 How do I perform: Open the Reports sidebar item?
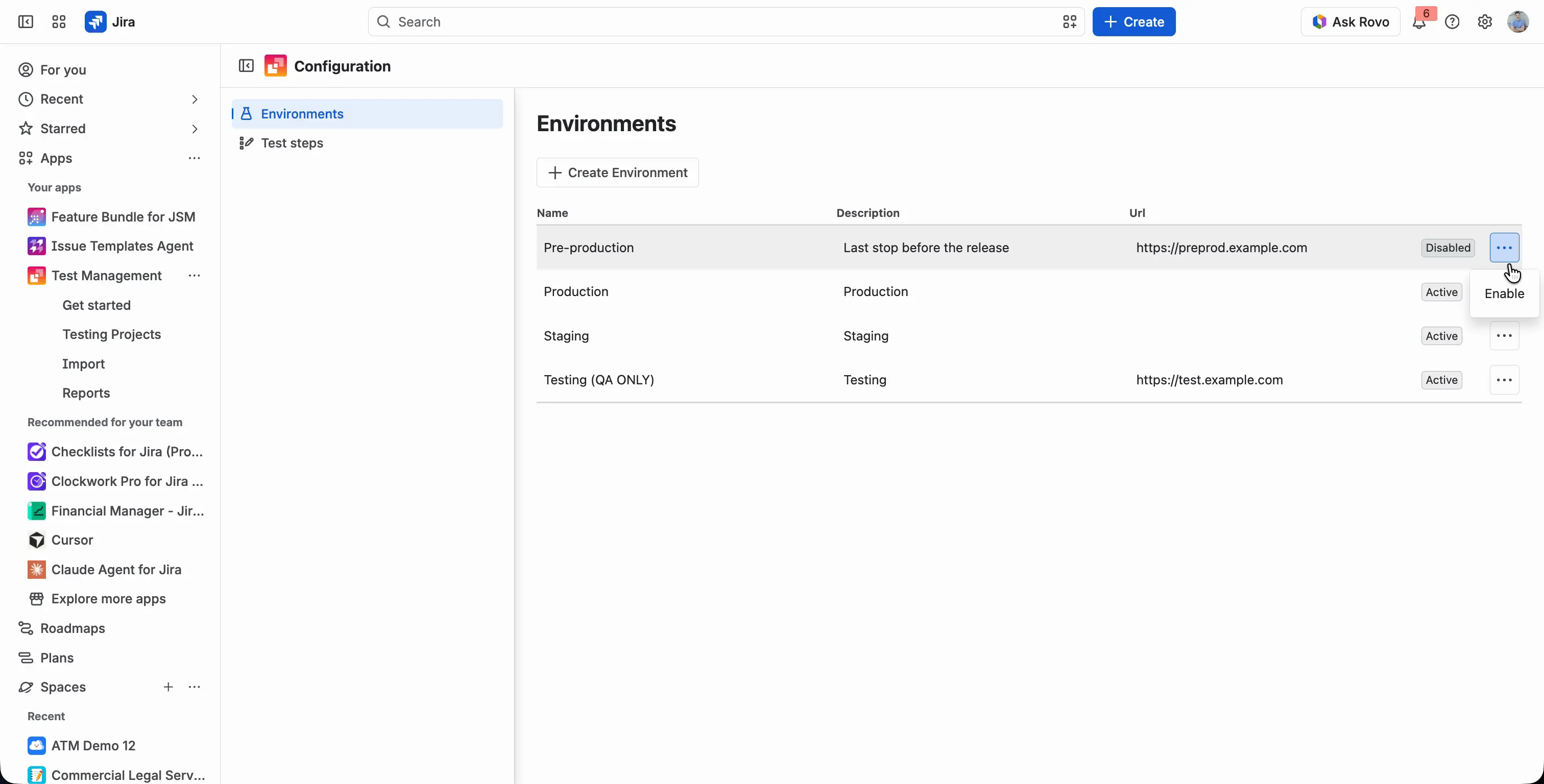click(86, 393)
